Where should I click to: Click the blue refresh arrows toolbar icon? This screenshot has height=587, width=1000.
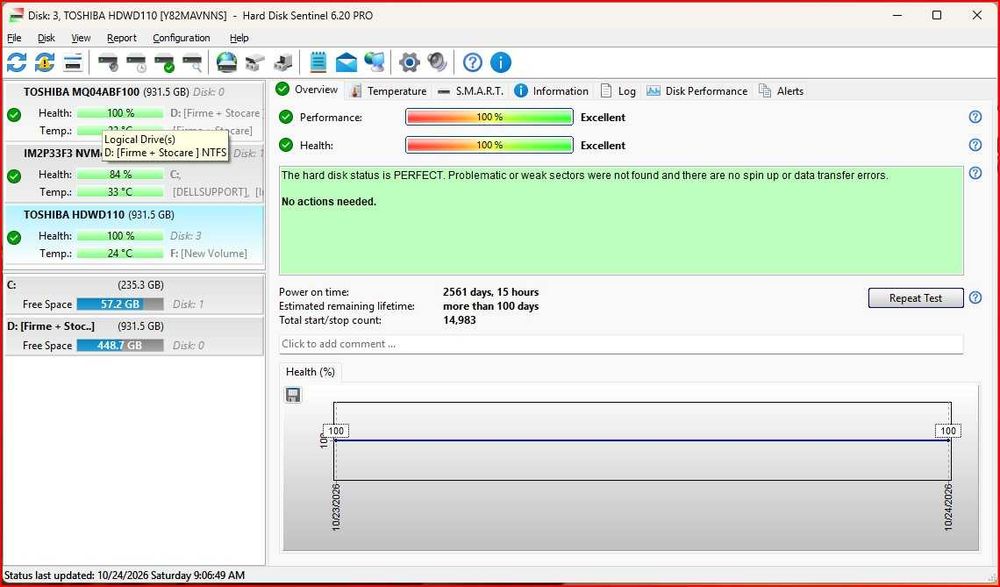[17, 63]
